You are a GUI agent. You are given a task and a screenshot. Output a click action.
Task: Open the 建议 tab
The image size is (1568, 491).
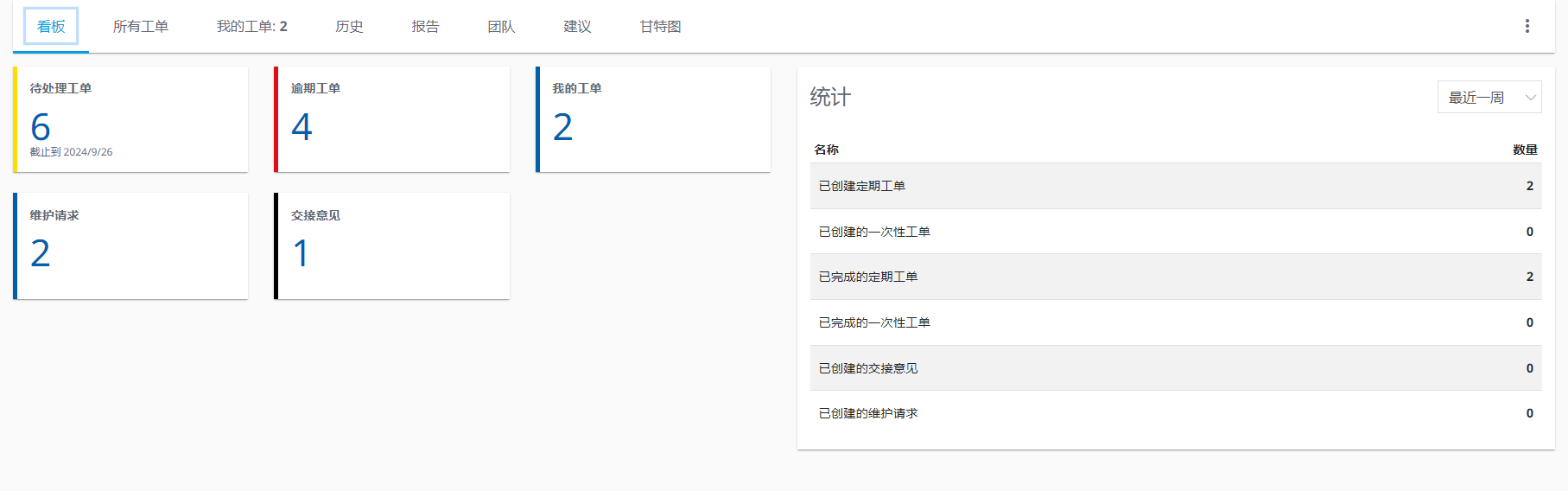tap(577, 27)
